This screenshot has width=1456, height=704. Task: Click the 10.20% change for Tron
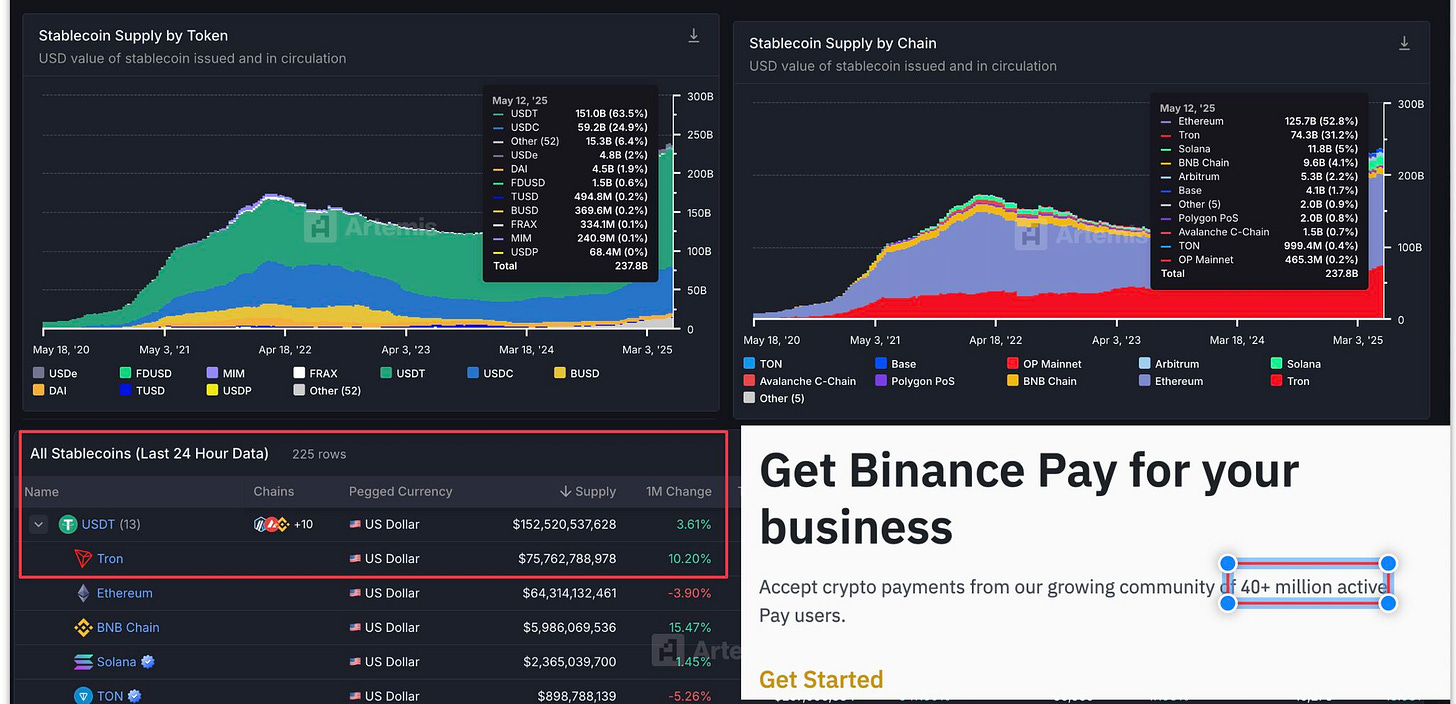tap(690, 559)
